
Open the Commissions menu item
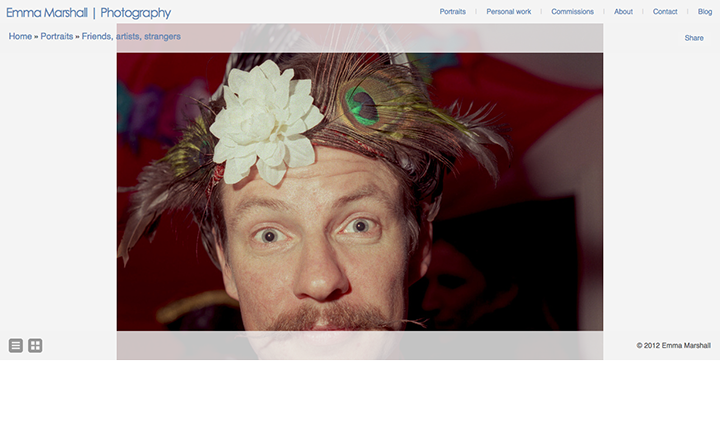click(x=572, y=11)
